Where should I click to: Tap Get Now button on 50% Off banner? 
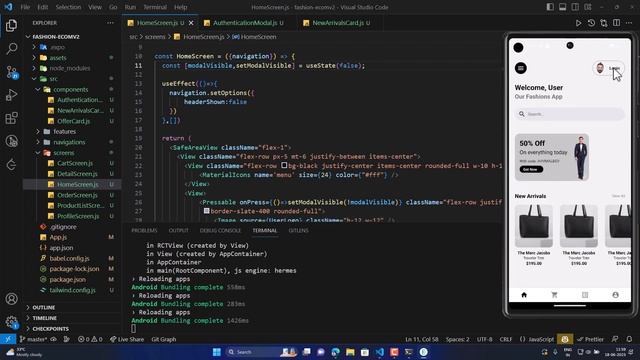pos(531,169)
